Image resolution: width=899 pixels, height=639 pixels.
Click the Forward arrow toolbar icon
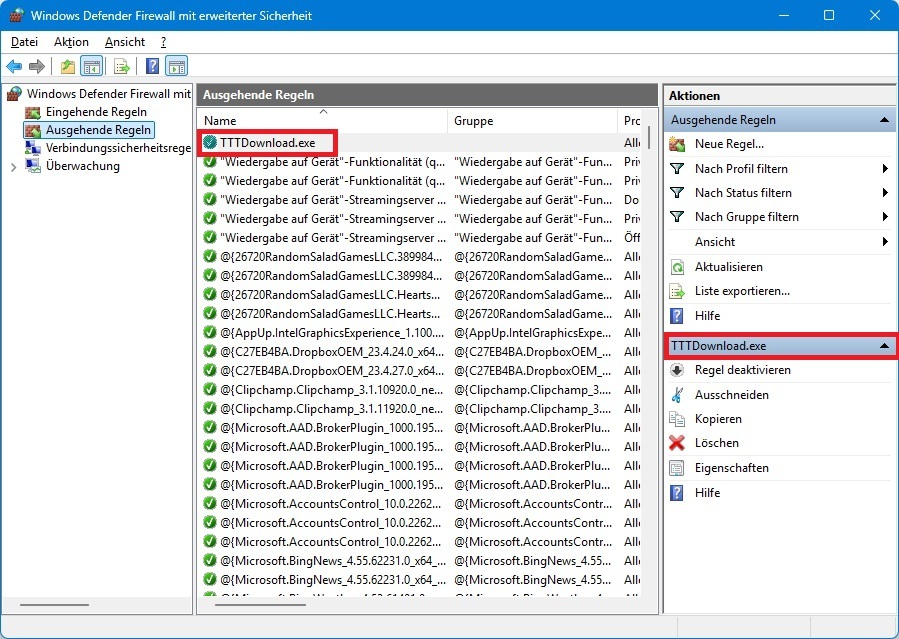tap(37, 66)
